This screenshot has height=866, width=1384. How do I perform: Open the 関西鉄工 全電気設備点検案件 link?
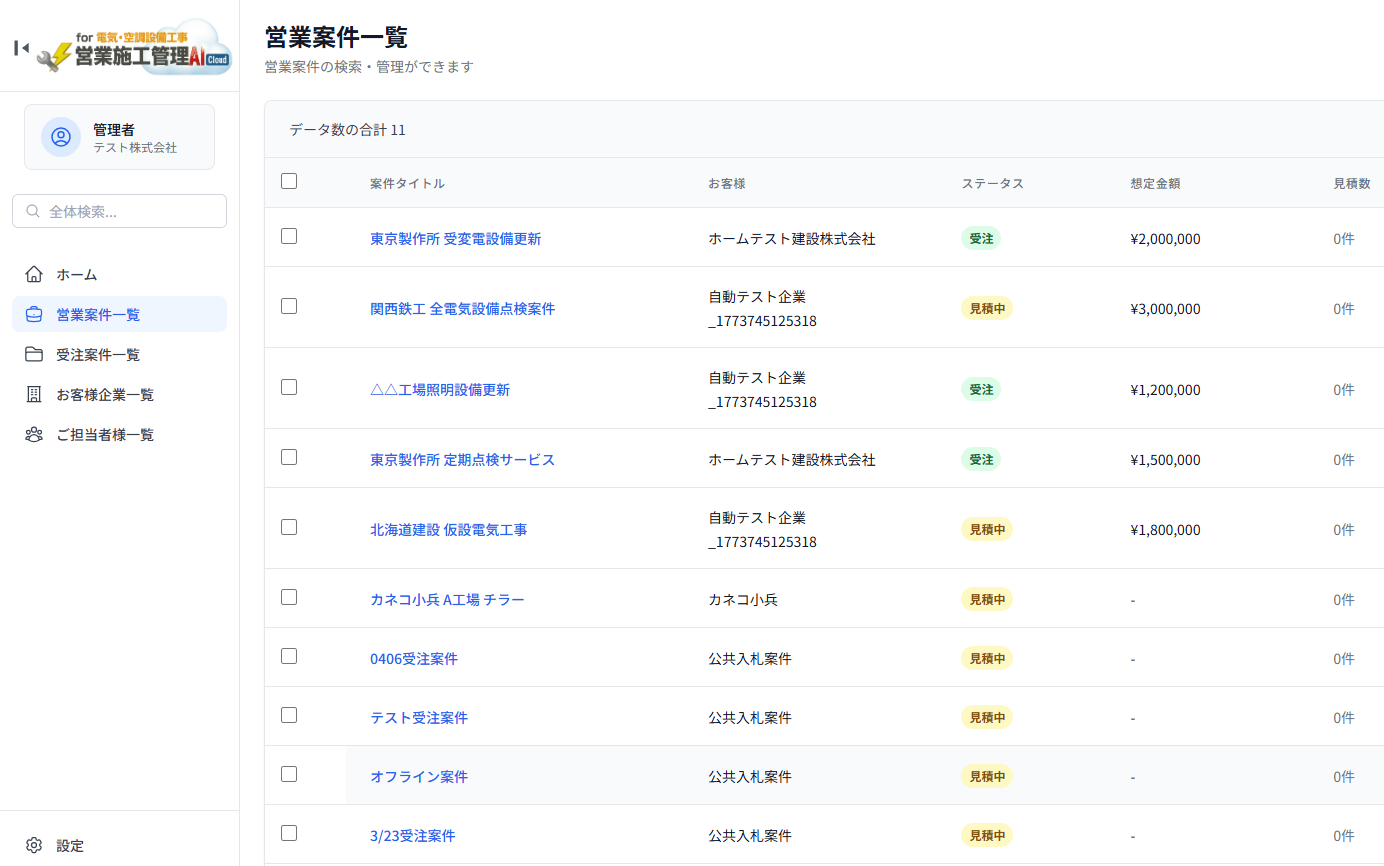[462, 309]
